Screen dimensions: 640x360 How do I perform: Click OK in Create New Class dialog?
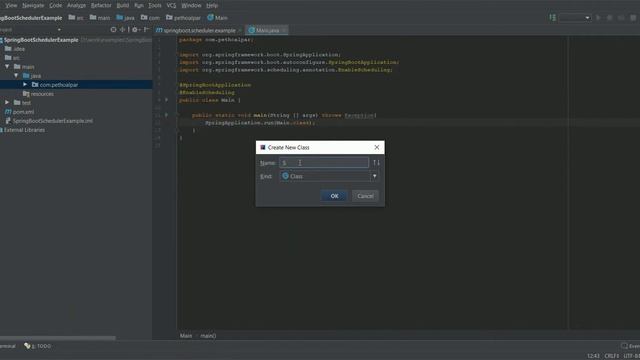334,196
